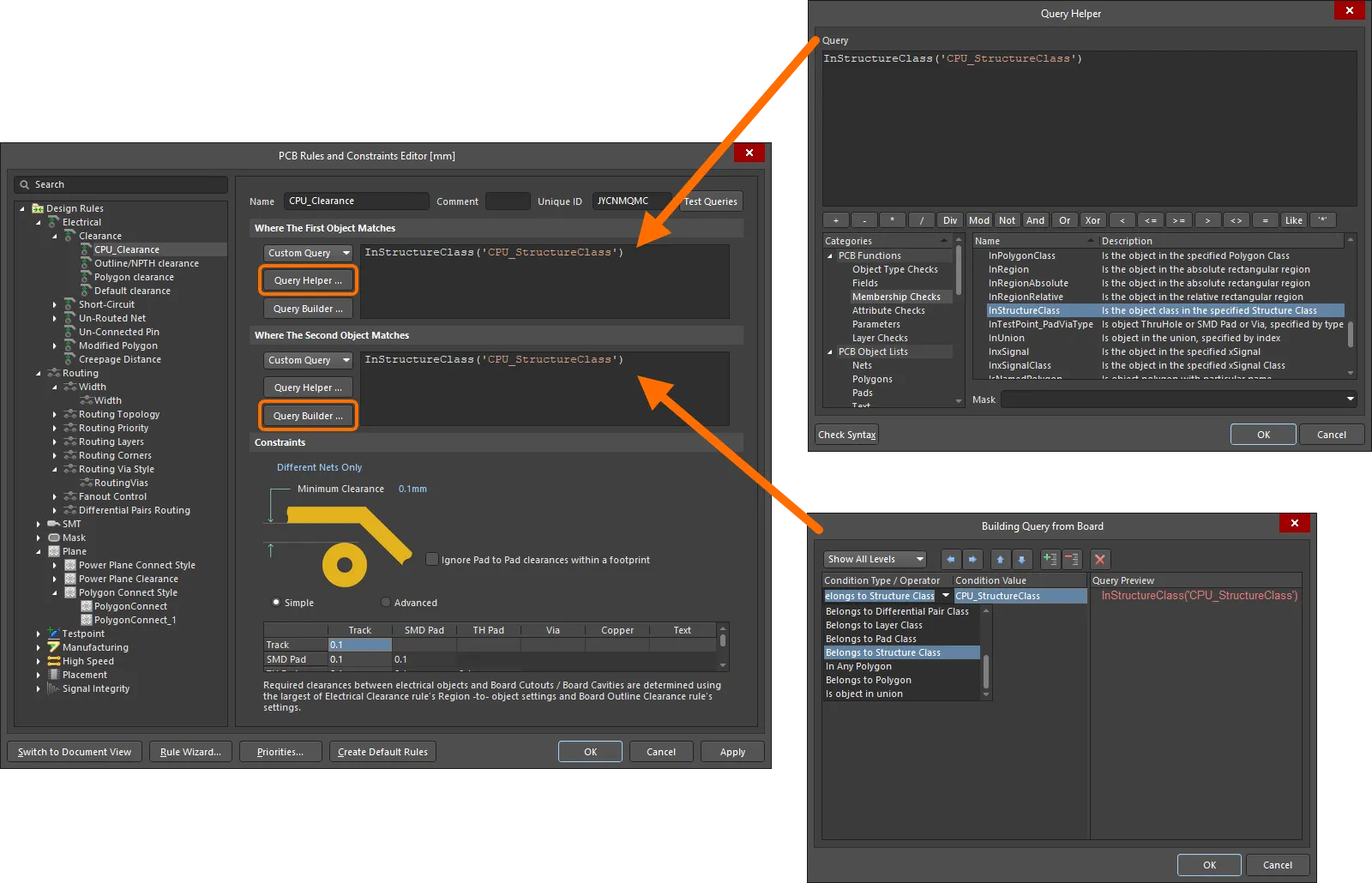Click the Apply button in Rules Editor
This screenshot has width=1372, height=883.
click(732, 752)
